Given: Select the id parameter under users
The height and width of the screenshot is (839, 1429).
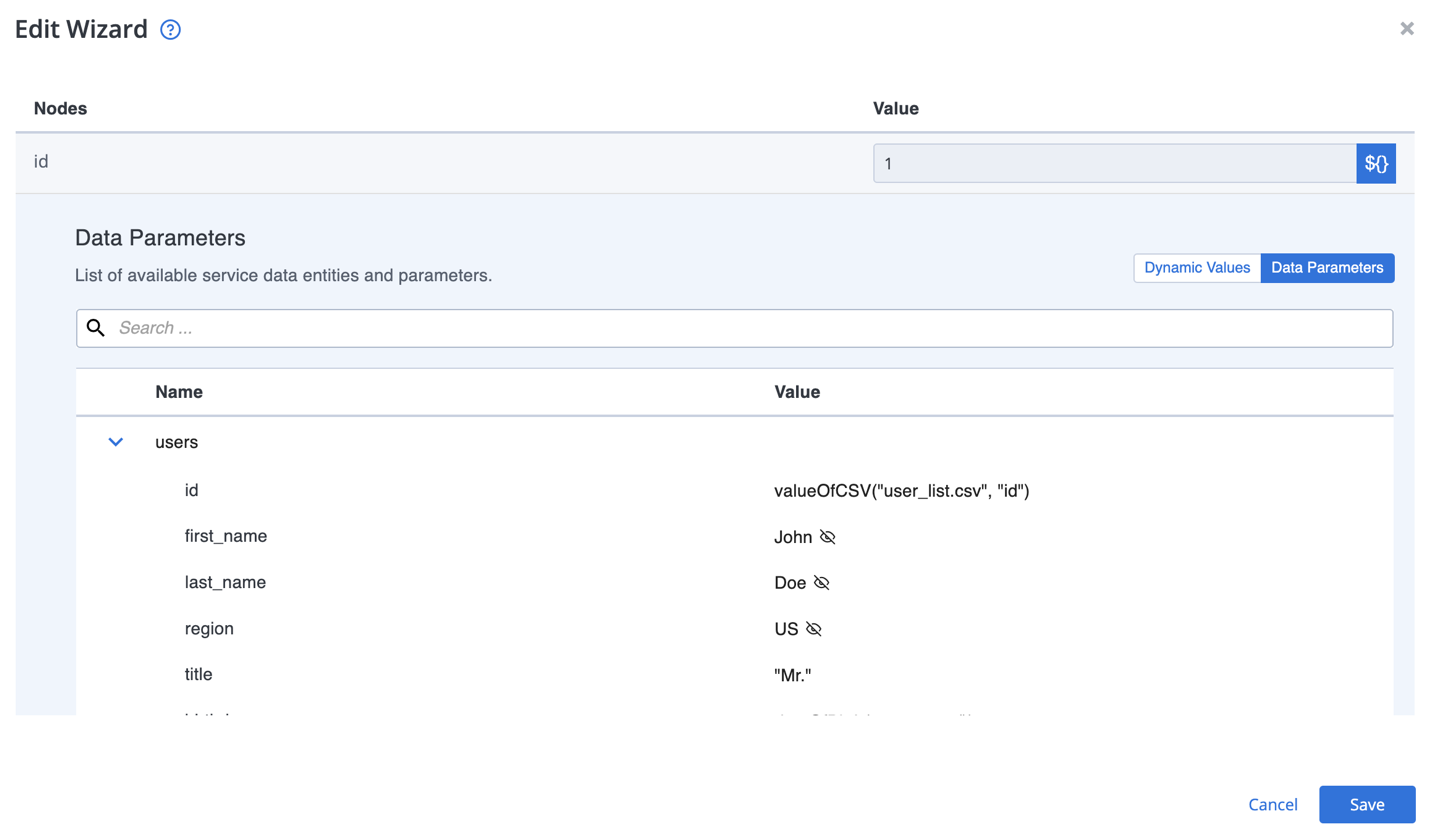Looking at the screenshot, I should point(191,490).
